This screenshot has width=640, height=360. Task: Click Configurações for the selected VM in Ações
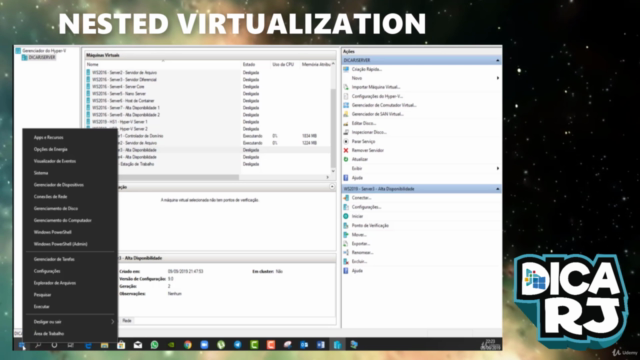pyautogui.click(x=366, y=207)
